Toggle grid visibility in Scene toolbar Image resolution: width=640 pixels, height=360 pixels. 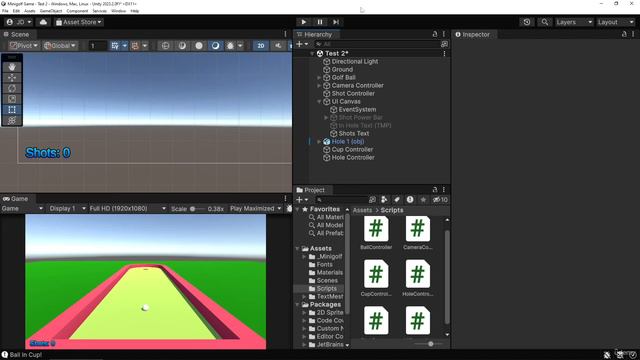point(115,46)
